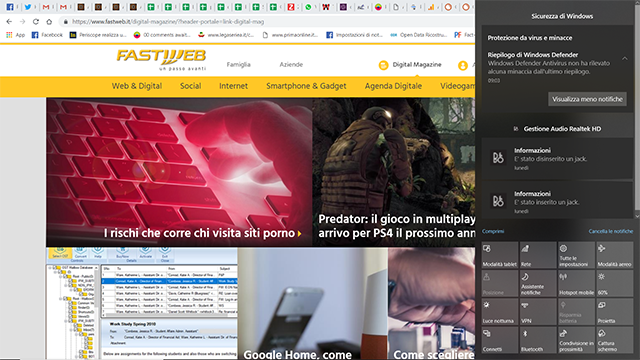Toggle Assistente notifiche tile
Viewport: 640px width, 360px height.
click(x=538, y=284)
